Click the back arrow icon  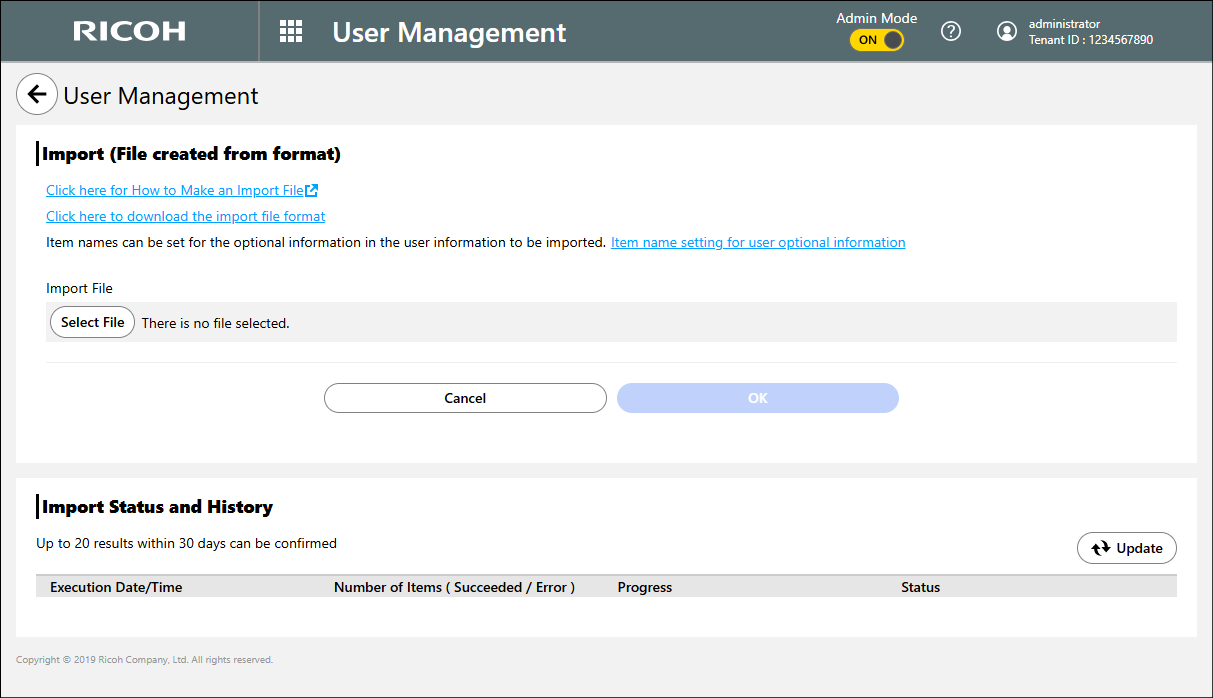(x=37, y=95)
